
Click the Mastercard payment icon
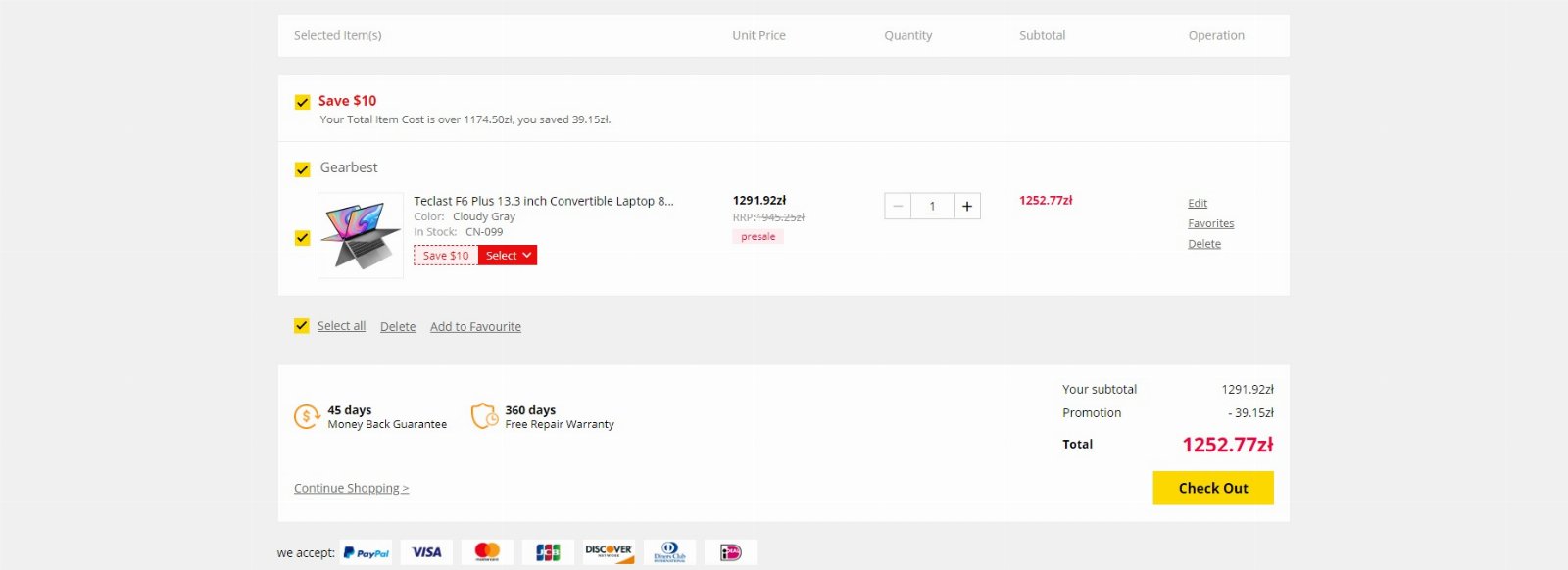(487, 552)
